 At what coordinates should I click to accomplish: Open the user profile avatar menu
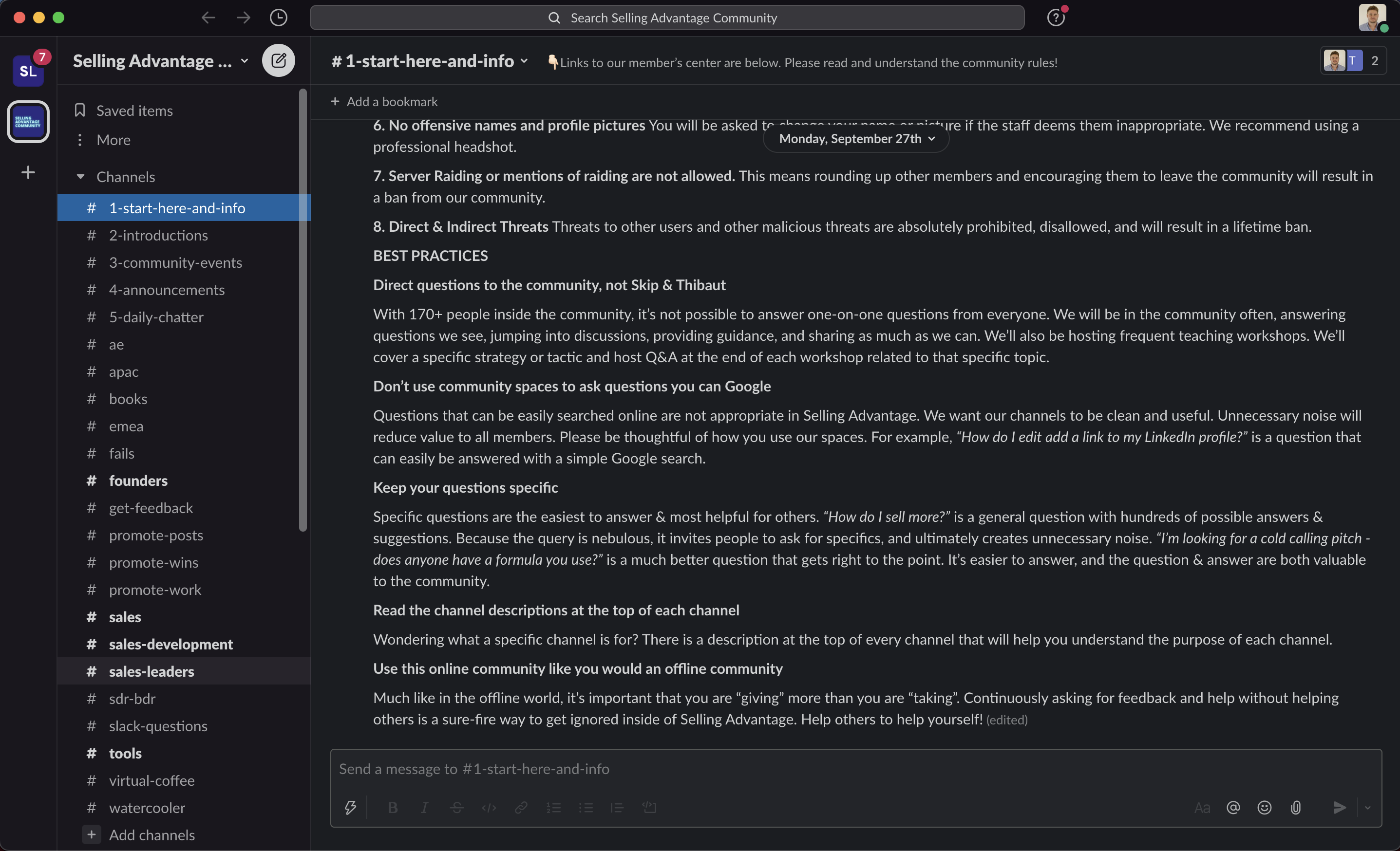click(1372, 18)
